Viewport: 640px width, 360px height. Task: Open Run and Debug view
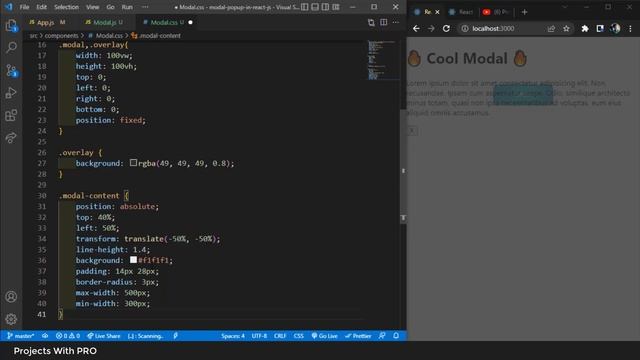coord(11,93)
